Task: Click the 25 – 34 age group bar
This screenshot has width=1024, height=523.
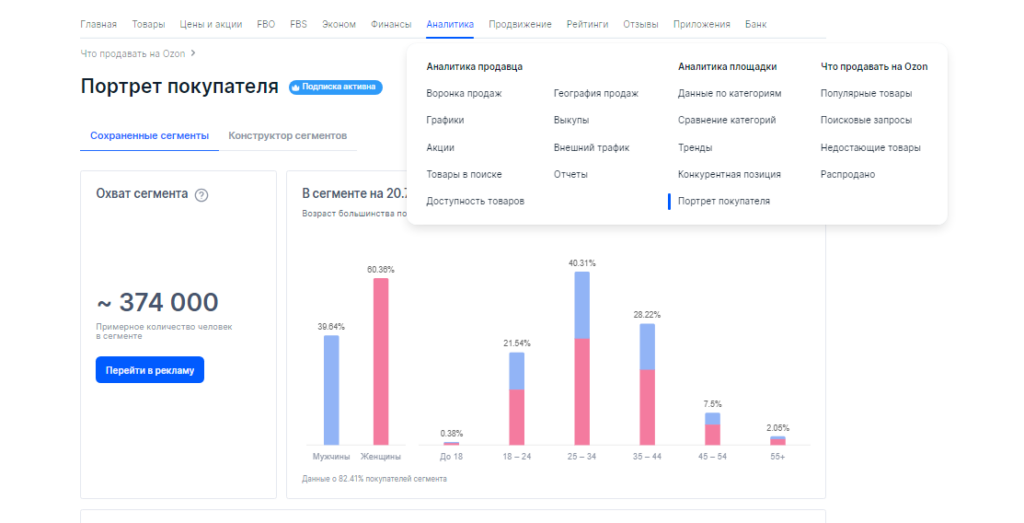Action: click(582, 358)
